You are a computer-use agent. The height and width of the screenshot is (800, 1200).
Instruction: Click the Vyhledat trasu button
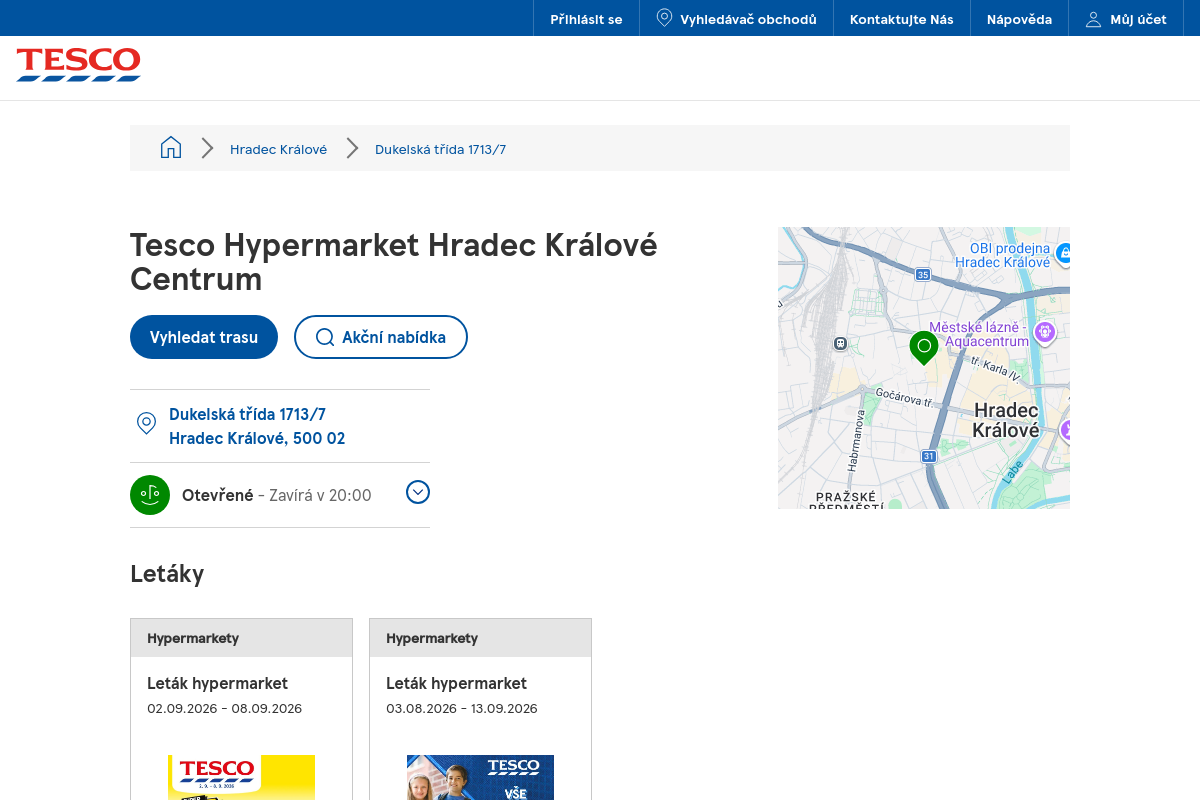click(204, 337)
